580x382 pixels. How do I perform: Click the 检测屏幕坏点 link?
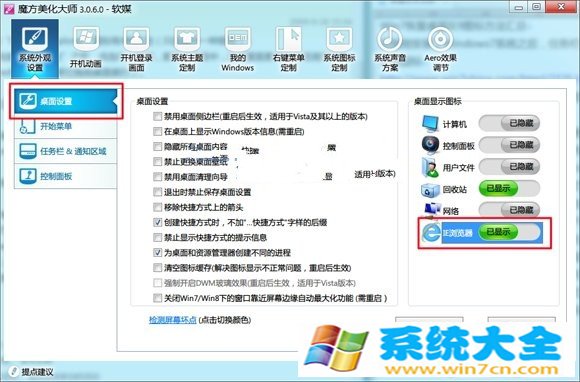point(173,320)
